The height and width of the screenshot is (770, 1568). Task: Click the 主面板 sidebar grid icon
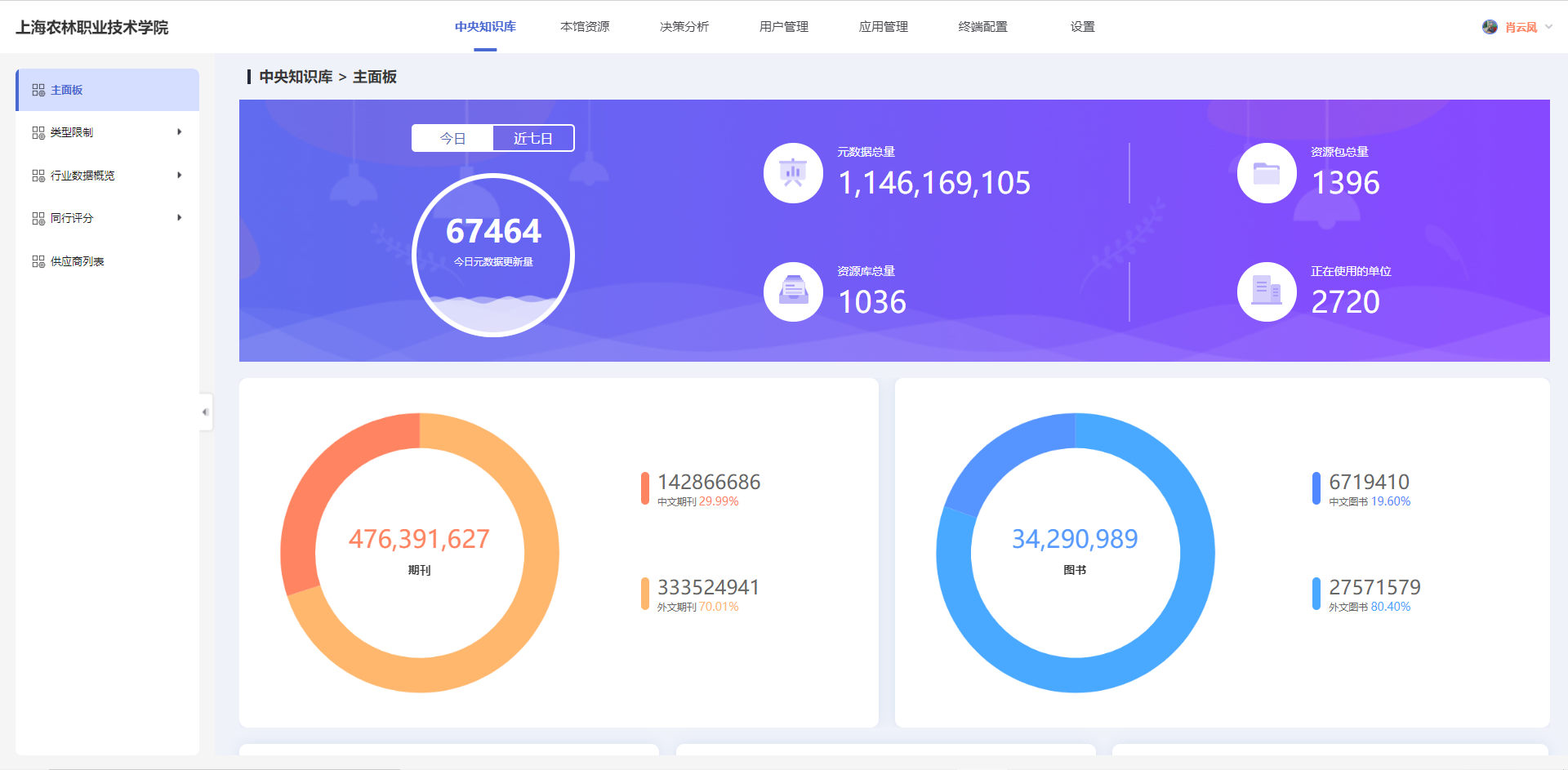click(x=38, y=90)
